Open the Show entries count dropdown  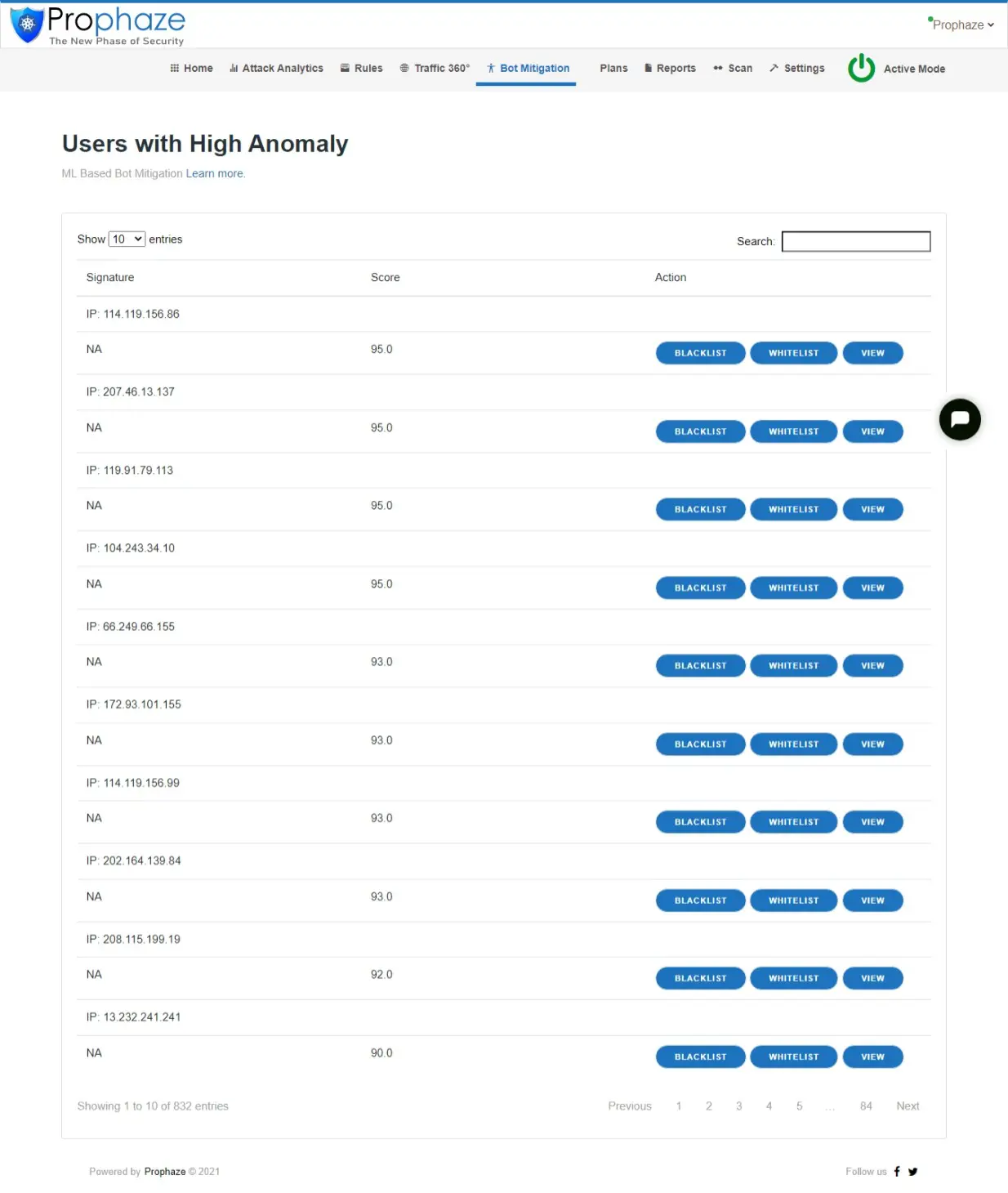tap(127, 239)
